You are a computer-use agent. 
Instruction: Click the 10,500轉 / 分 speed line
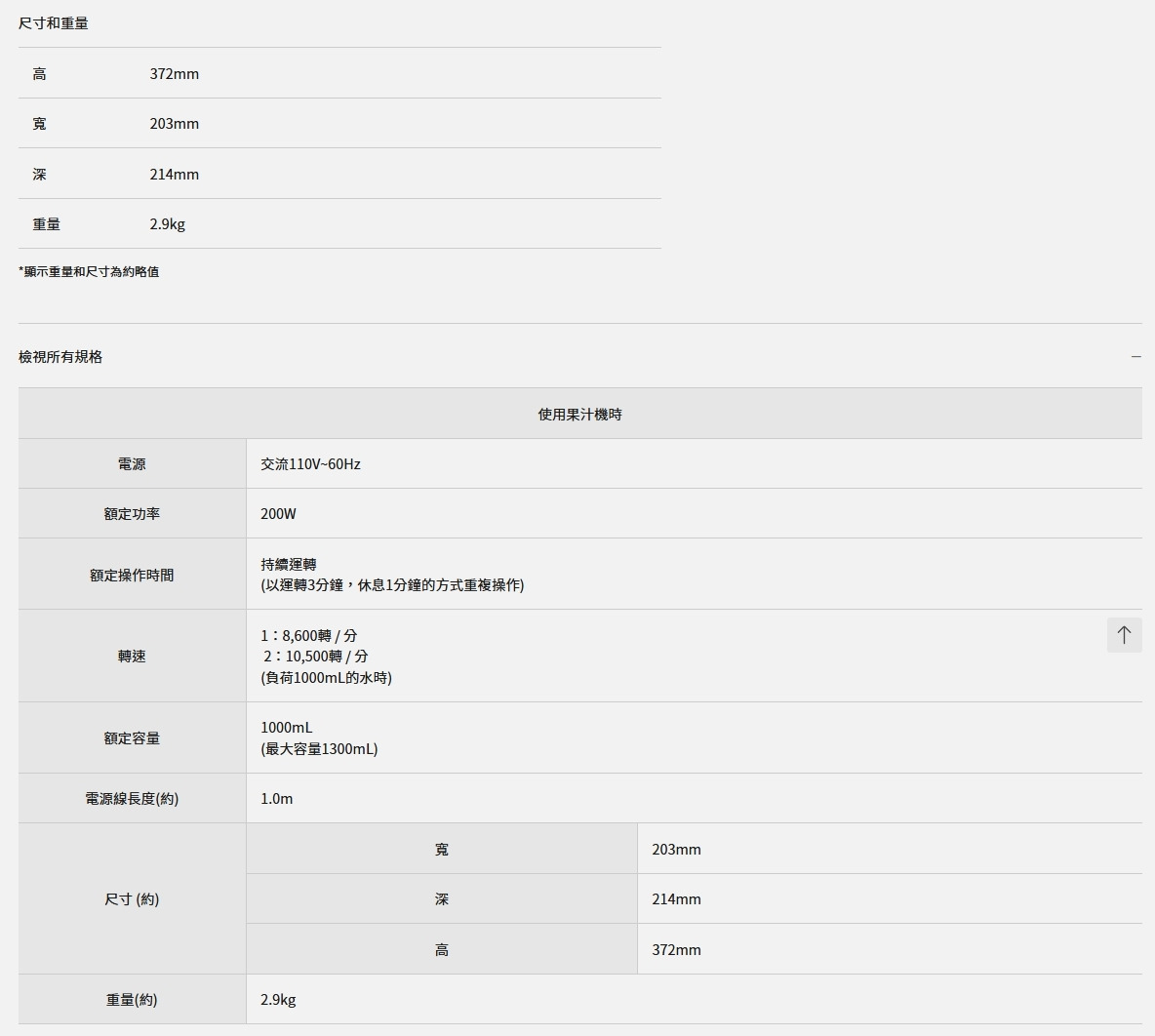(x=315, y=657)
